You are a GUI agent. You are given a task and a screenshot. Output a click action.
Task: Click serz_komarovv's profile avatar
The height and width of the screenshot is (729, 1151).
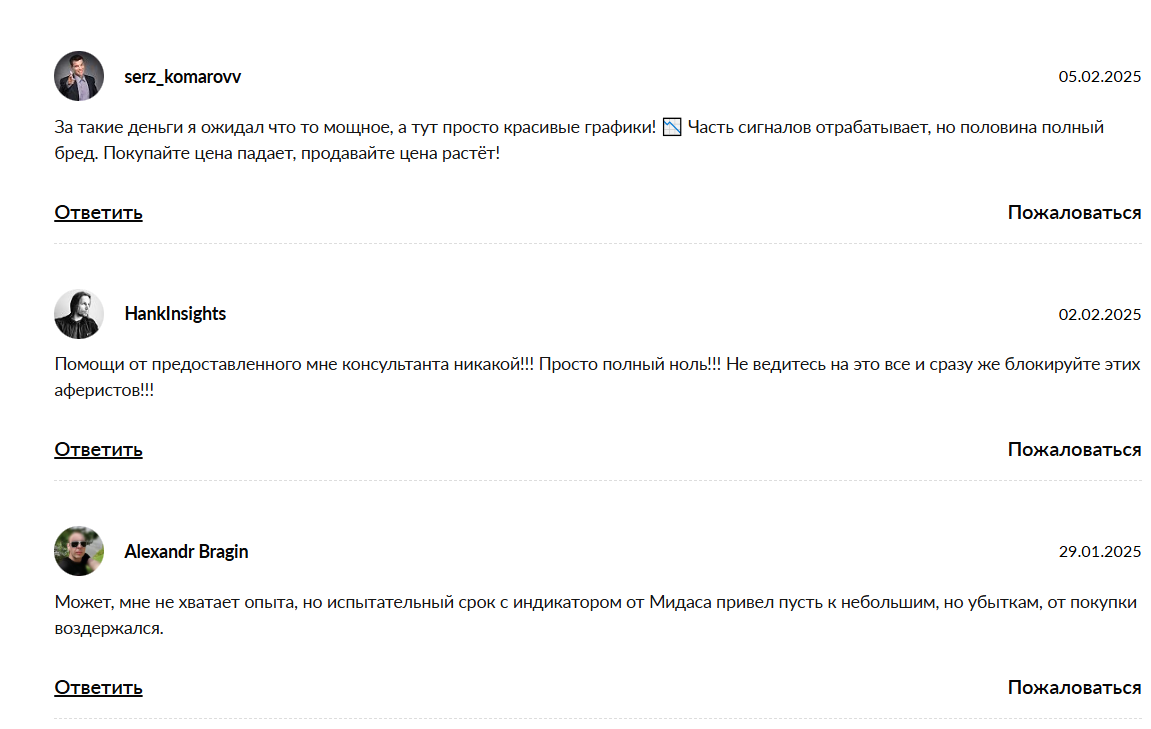[x=79, y=76]
